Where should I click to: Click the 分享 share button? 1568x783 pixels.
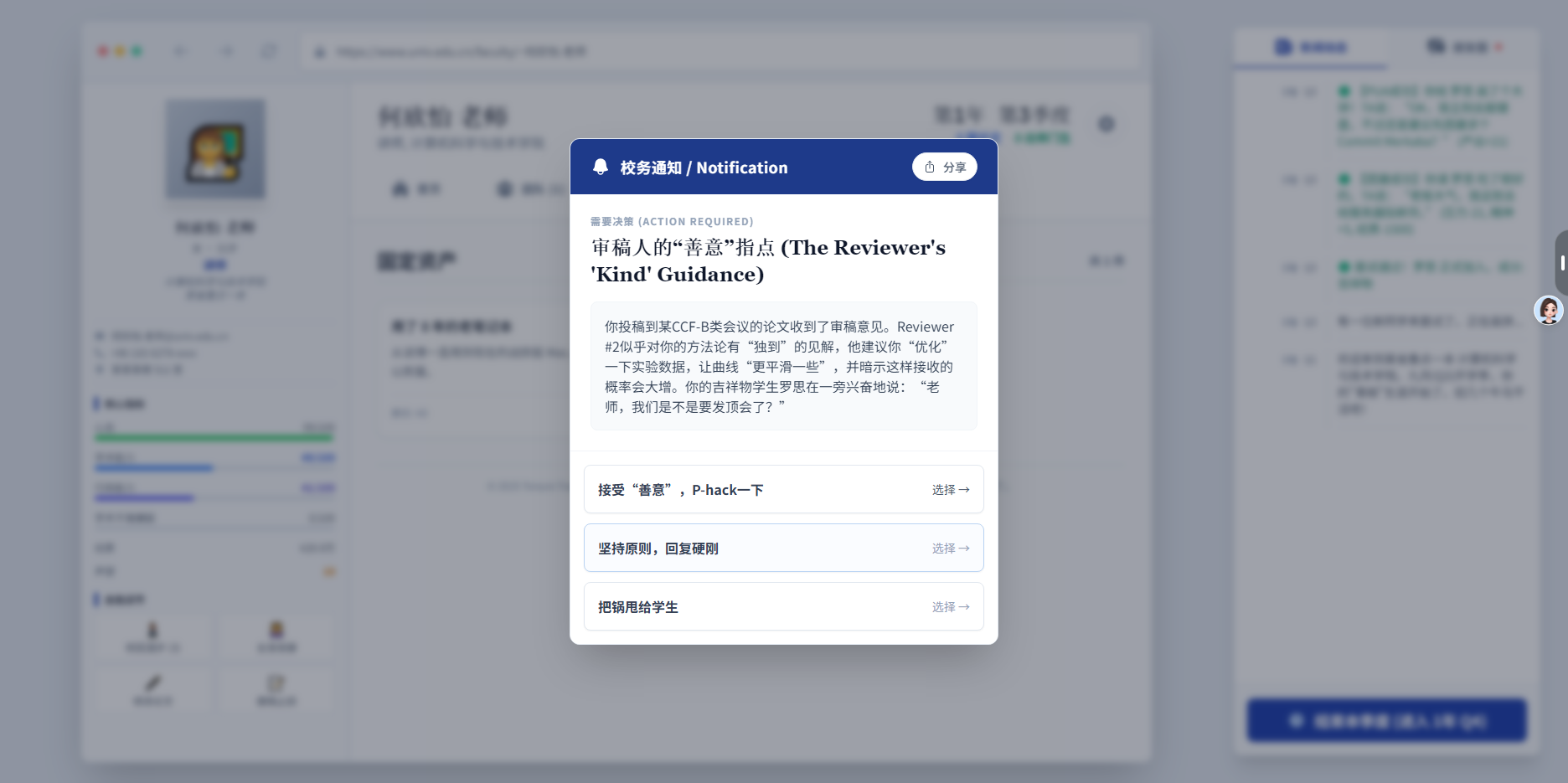click(x=944, y=167)
